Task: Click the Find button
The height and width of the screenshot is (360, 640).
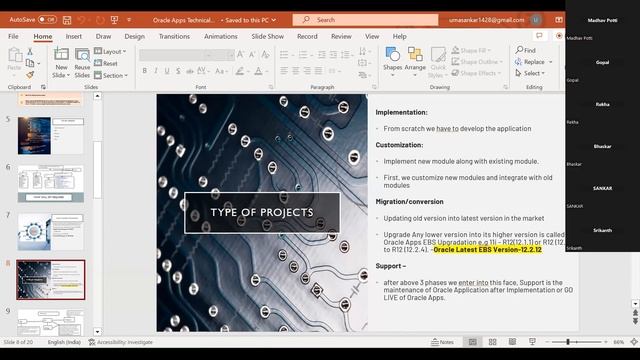Action: point(526,50)
